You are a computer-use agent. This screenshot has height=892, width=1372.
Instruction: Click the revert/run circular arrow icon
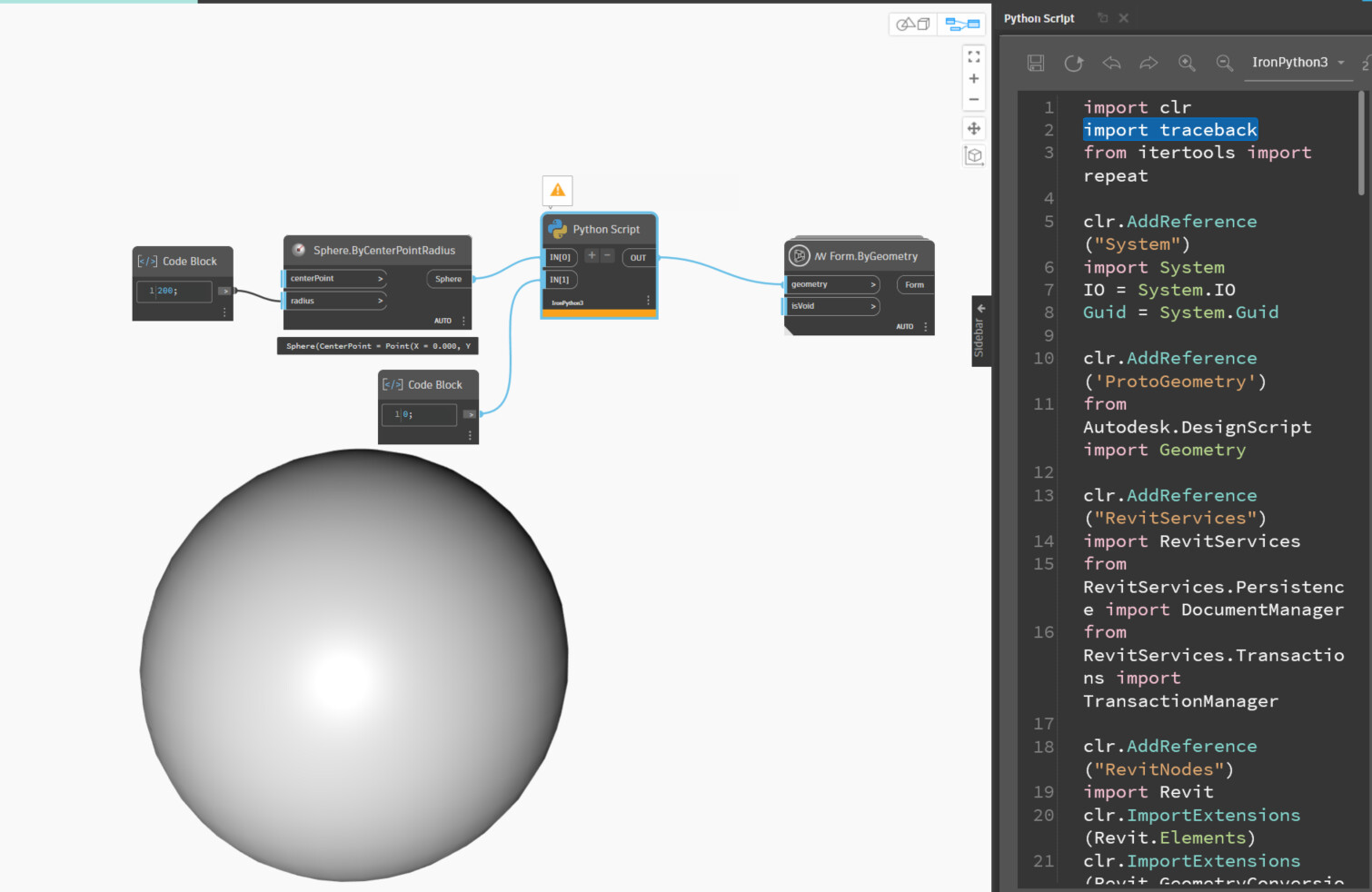tap(1074, 63)
